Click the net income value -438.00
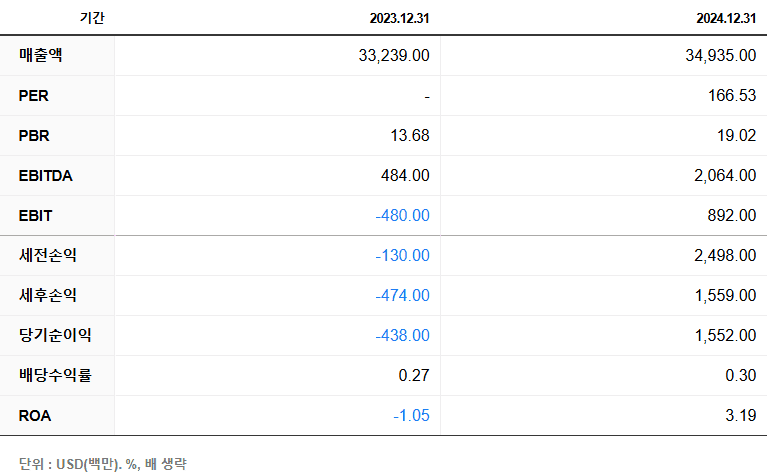The height and width of the screenshot is (475, 767). [x=402, y=336]
